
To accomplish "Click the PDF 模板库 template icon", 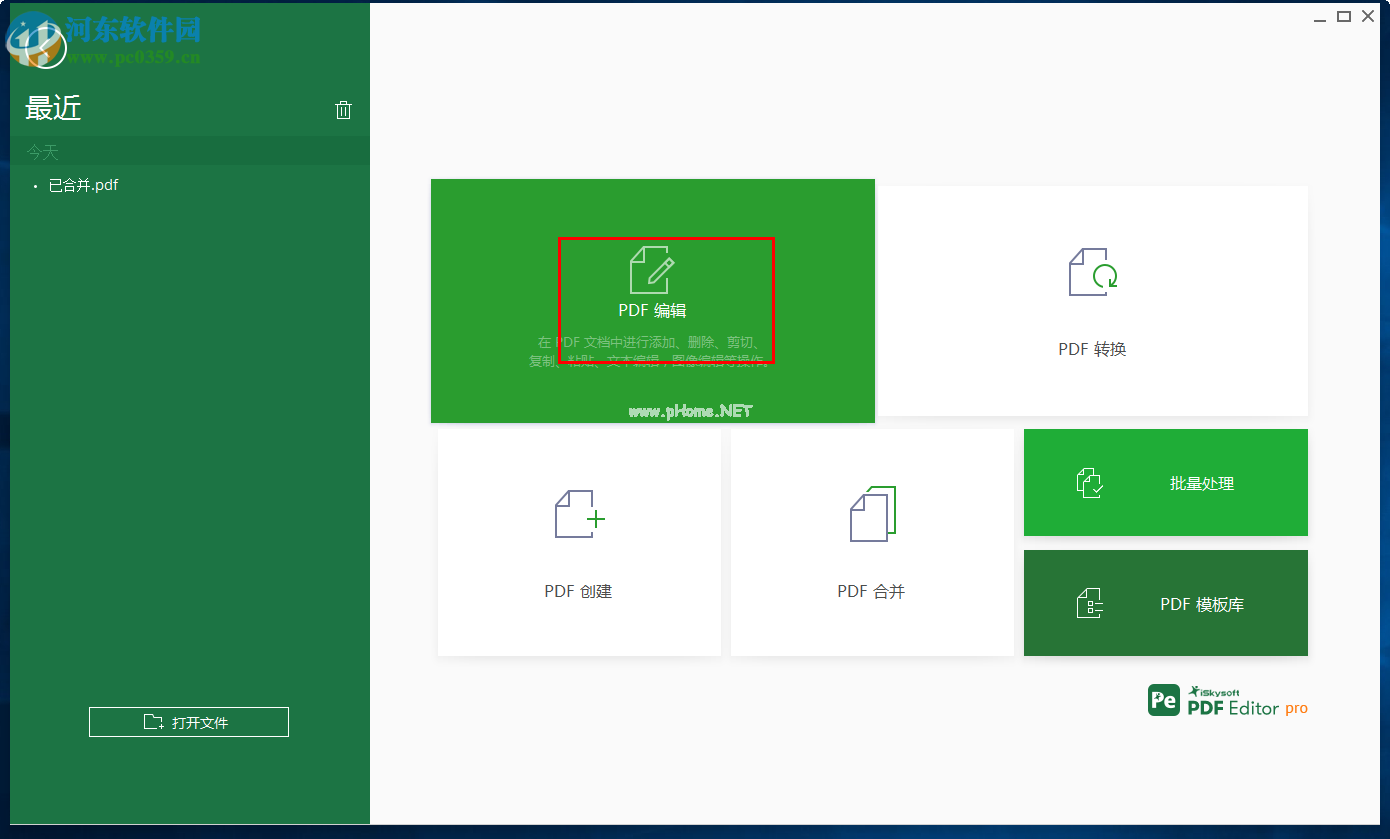I will tap(1090, 604).
